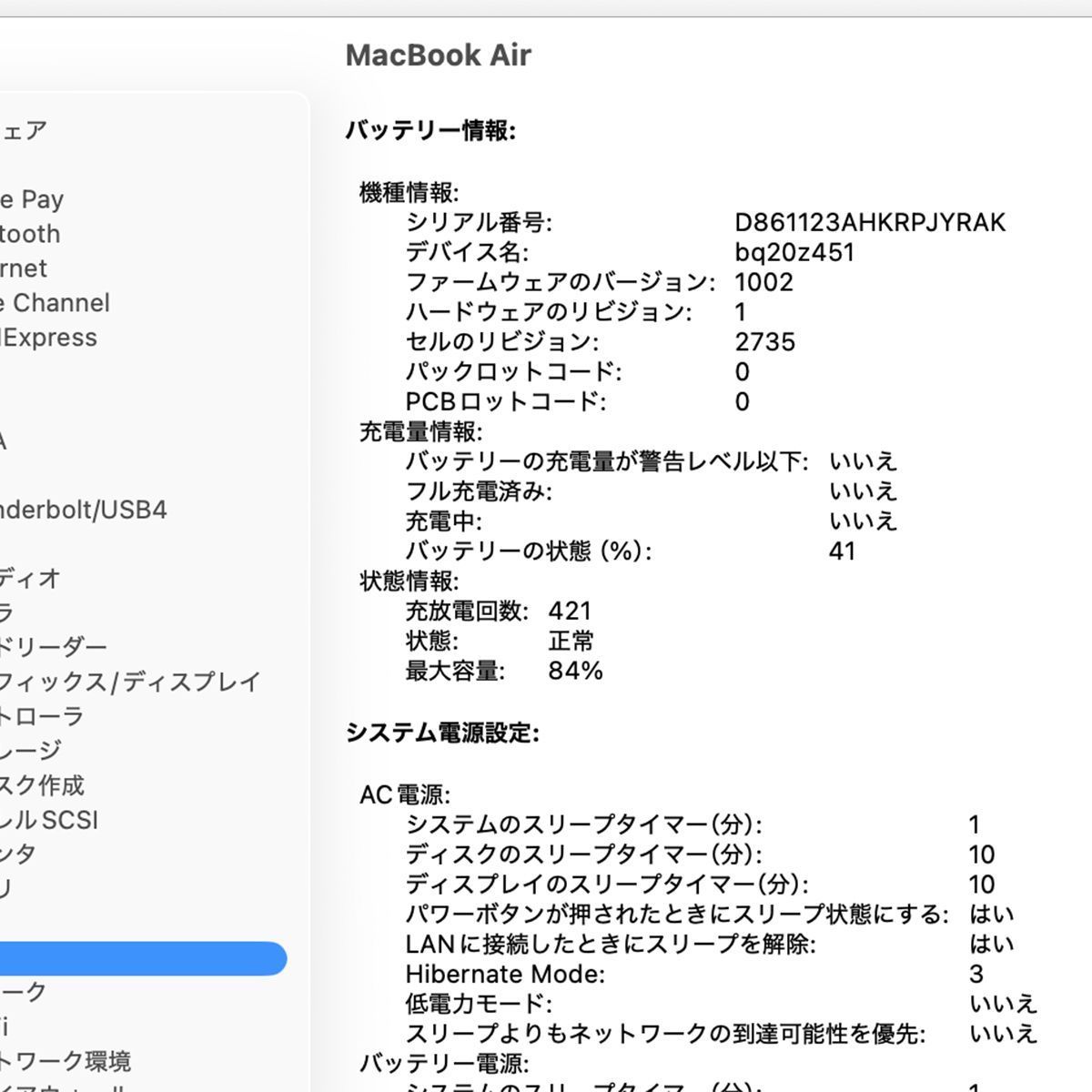This screenshot has width=1092, height=1092.
Task: Select the 'ンタ' printer sidebar row
Action: pos(18,854)
